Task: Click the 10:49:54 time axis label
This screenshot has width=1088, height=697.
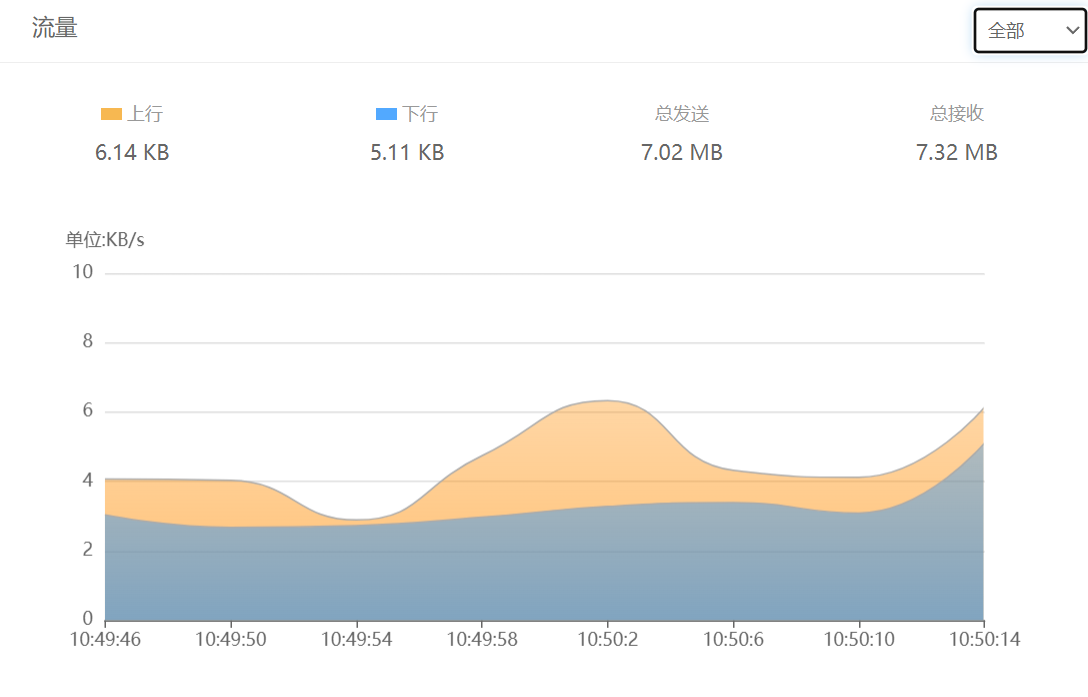Action: pyautogui.click(x=356, y=639)
